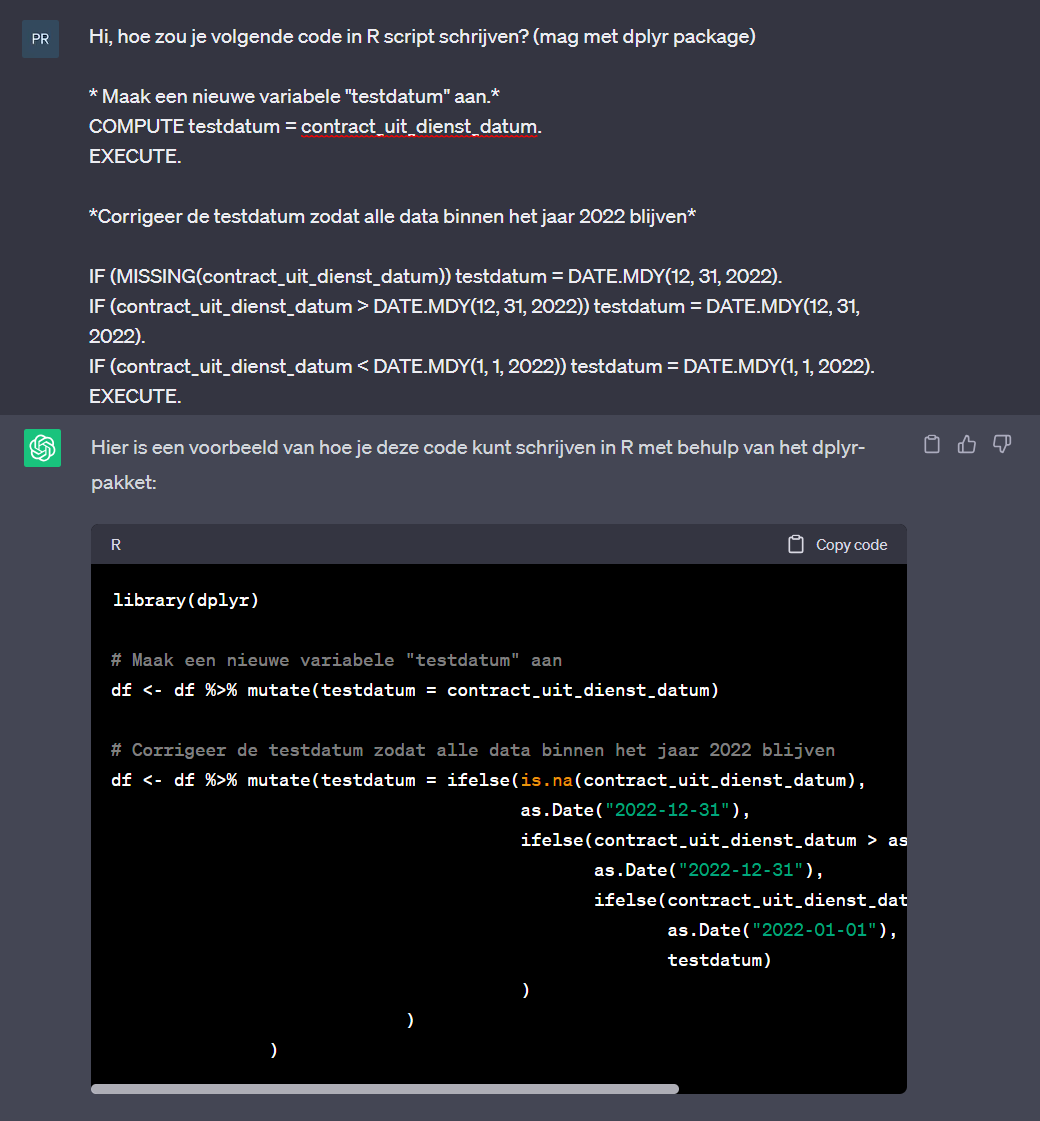Give the response a thumbs up

(x=967, y=444)
